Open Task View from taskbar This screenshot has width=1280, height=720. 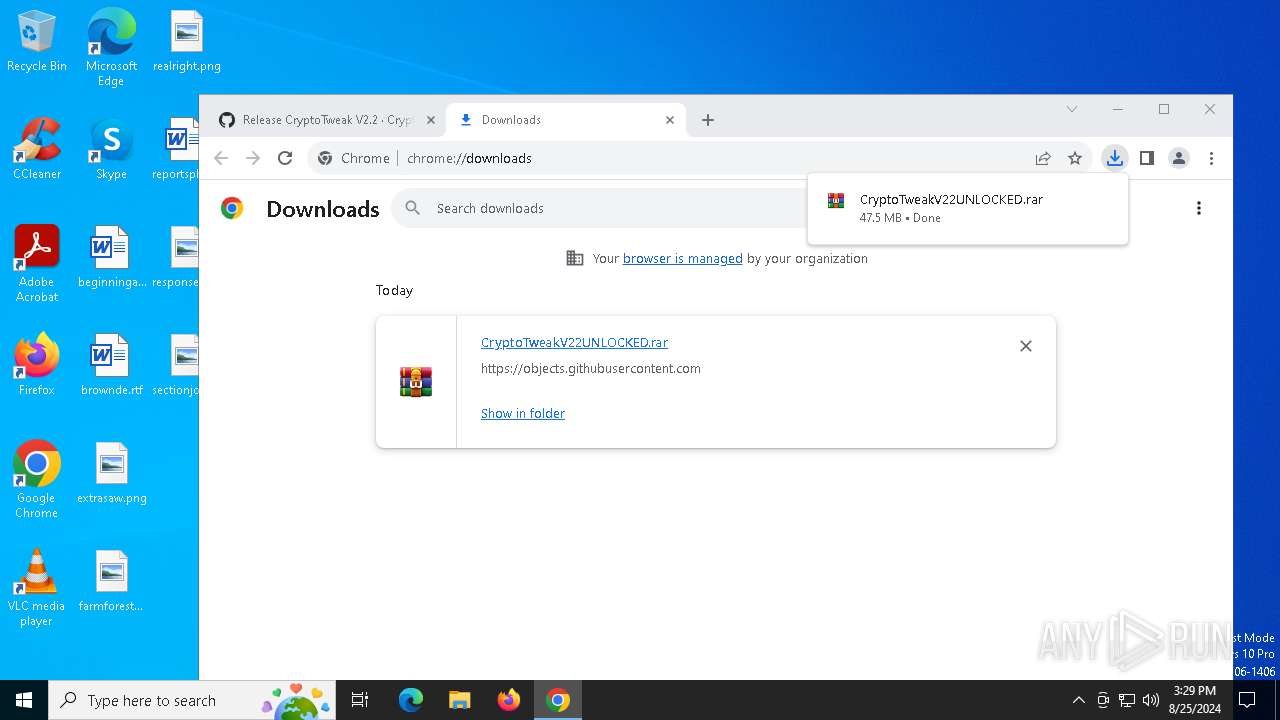click(x=360, y=700)
